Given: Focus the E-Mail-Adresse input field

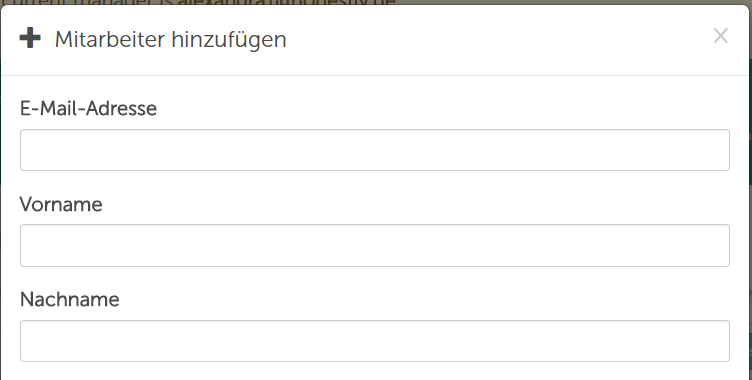Looking at the screenshot, I should click(375, 150).
